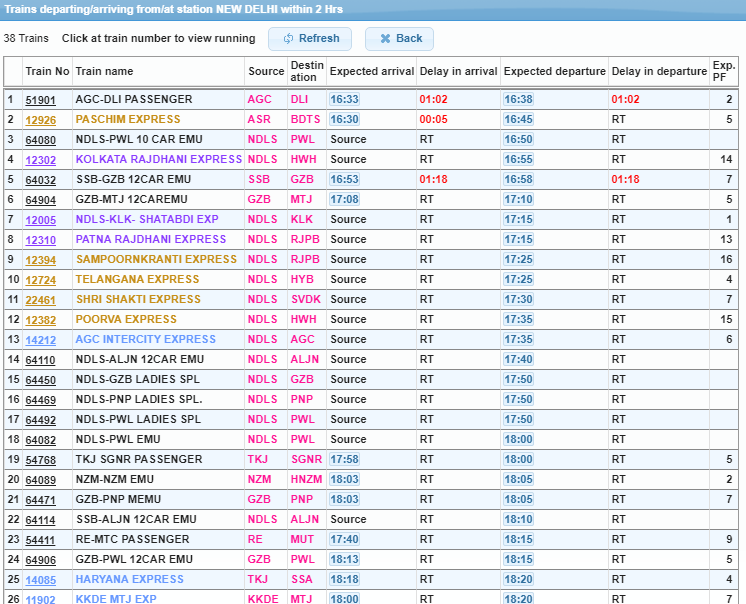Click the refresh arrows icon
Screen dimensions: 746x604
coord(288,39)
